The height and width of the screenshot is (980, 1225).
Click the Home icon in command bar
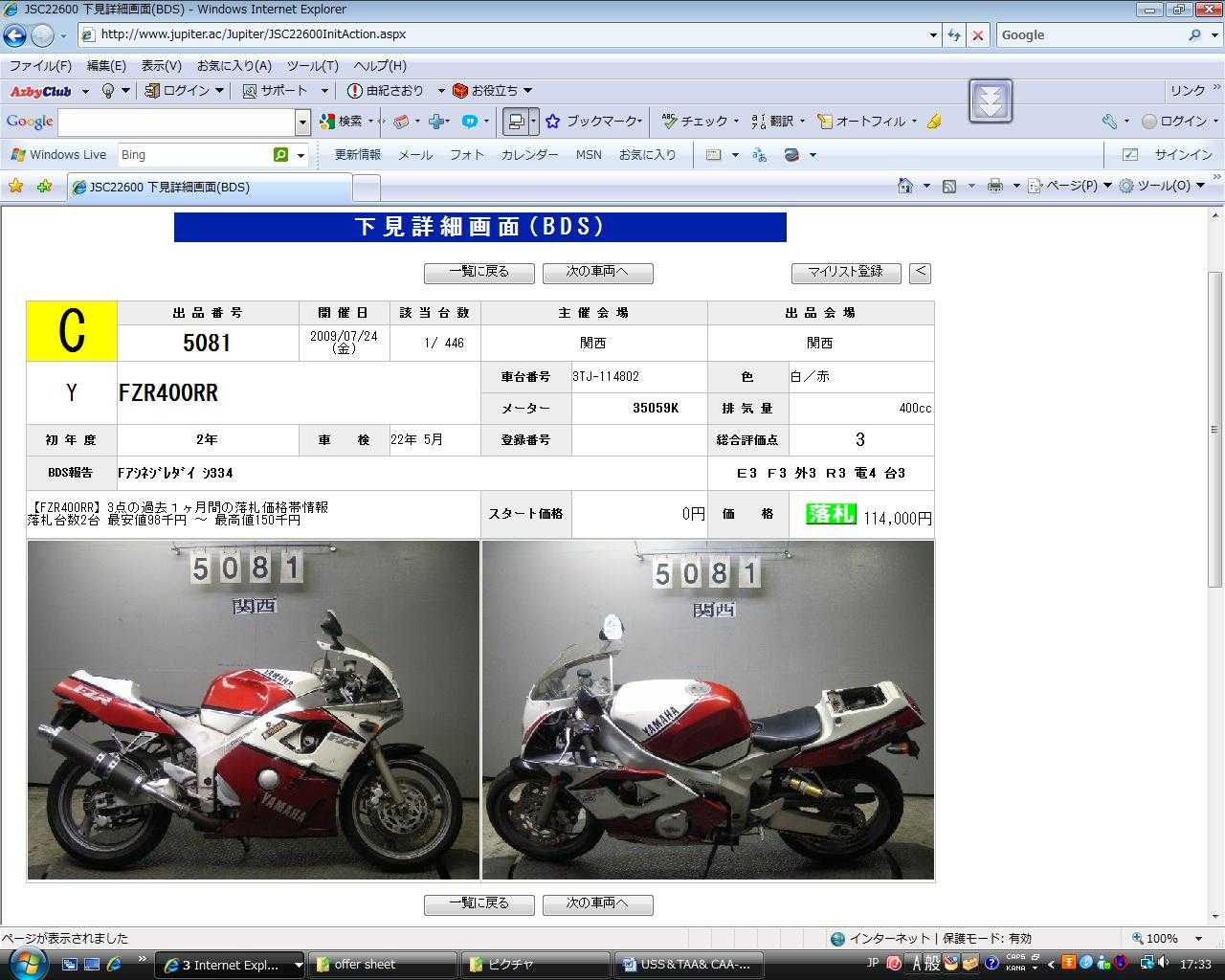tap(905, 186)
